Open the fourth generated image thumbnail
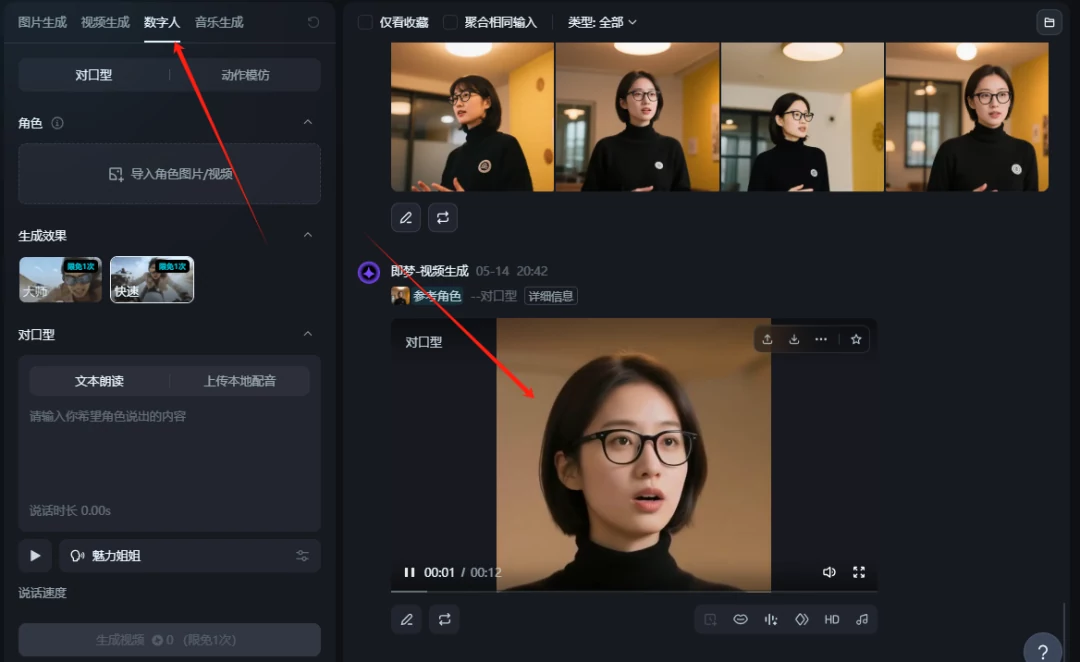 click(x=967, y=117)
